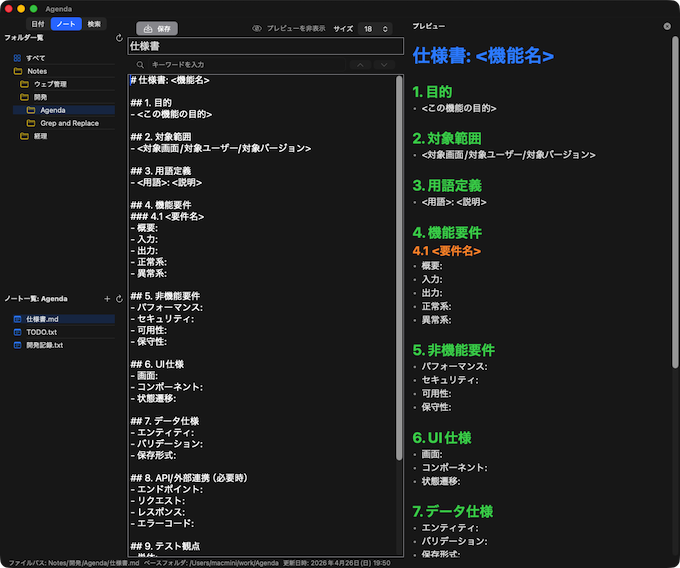Open the Notes root folder
680x568 pixels.
36,71
